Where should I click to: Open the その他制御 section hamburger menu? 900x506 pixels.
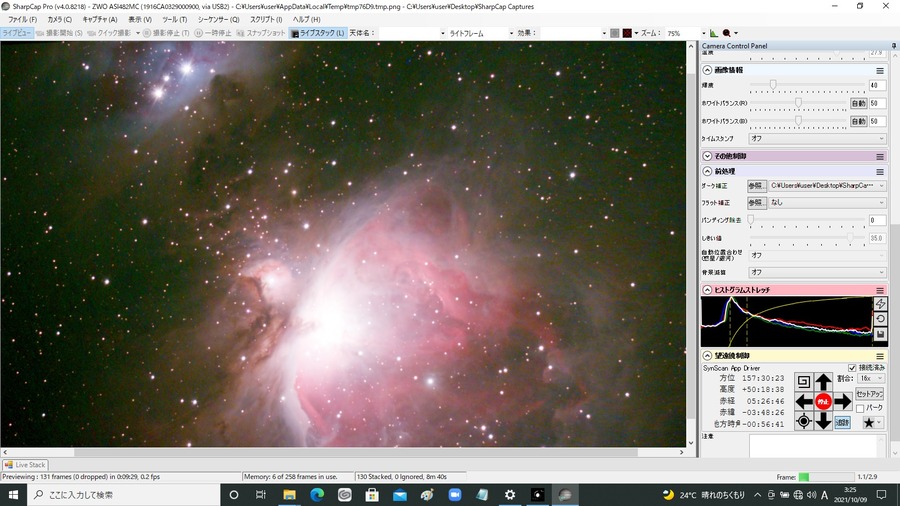click(x=880, y=156)
